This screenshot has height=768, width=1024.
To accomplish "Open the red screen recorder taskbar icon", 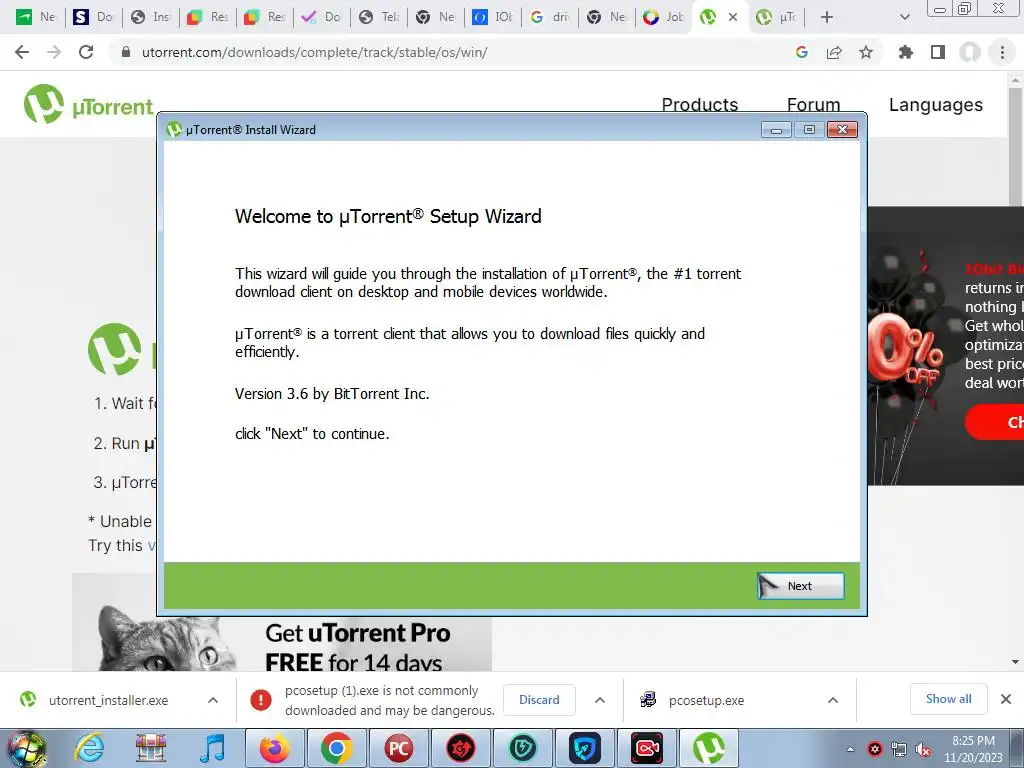I will [647, 748].
